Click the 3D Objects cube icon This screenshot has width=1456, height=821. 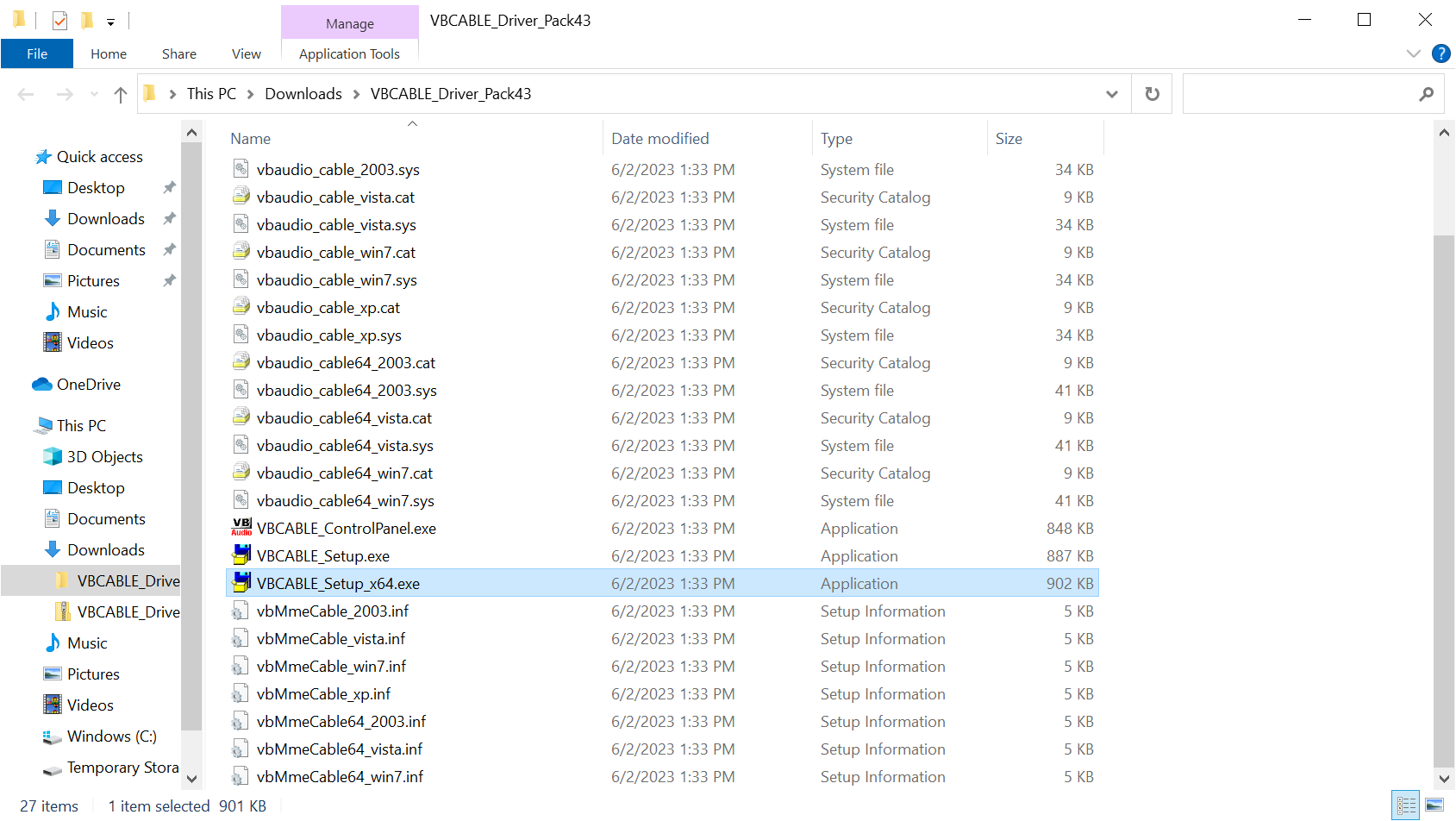pos(53,456)
